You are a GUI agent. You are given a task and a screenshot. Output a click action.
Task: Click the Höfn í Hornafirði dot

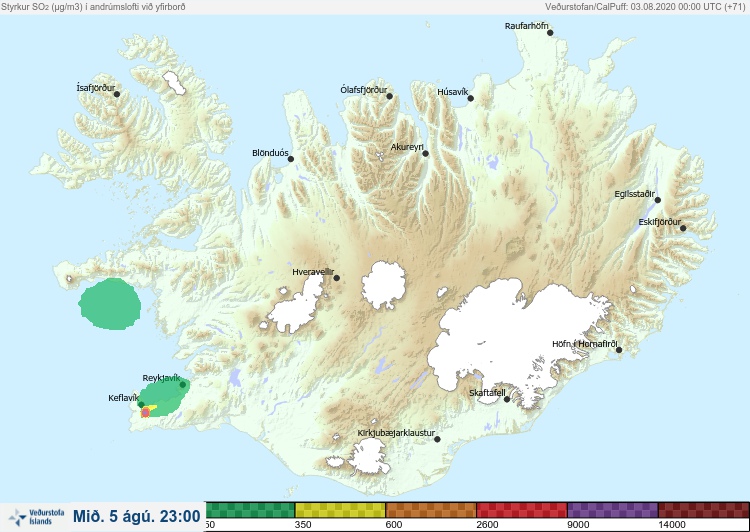coord(619,350)
